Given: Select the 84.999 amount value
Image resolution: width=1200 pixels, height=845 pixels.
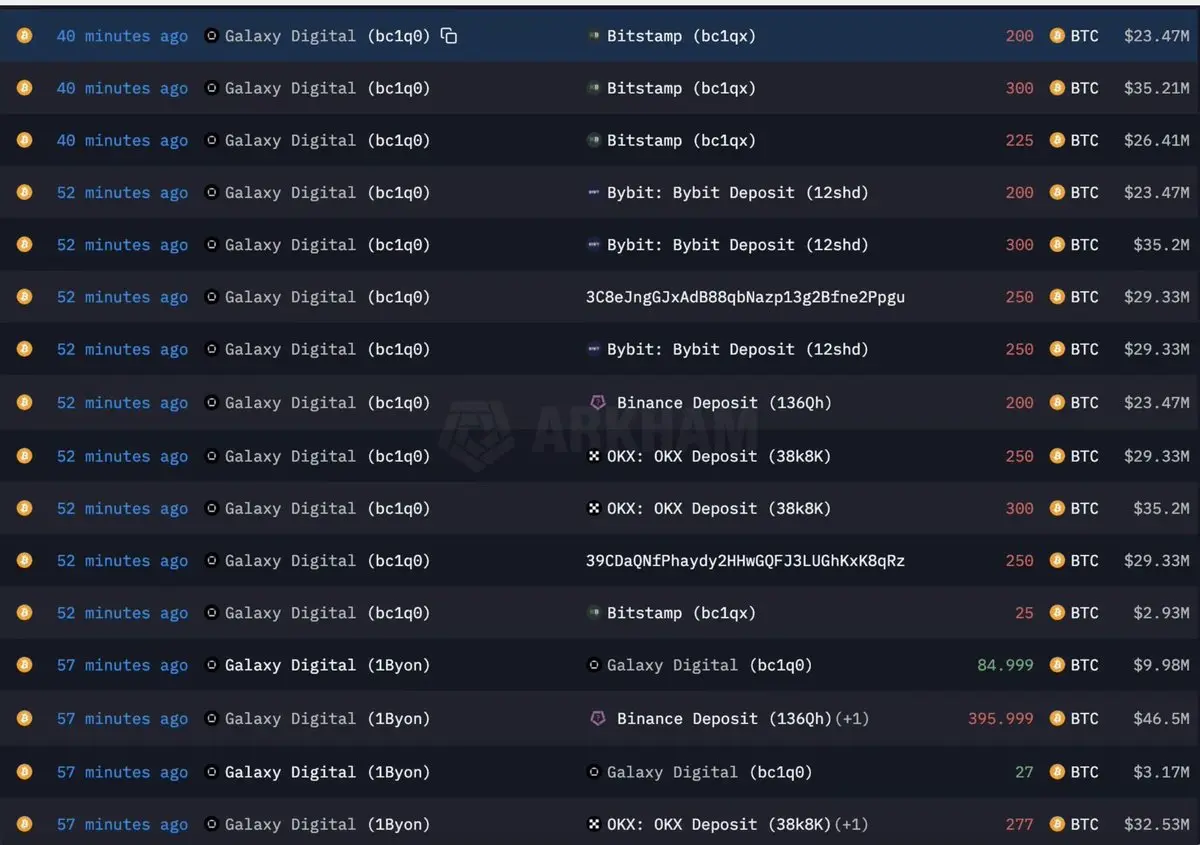Looking at the screenshot, I should point(1005,665).
